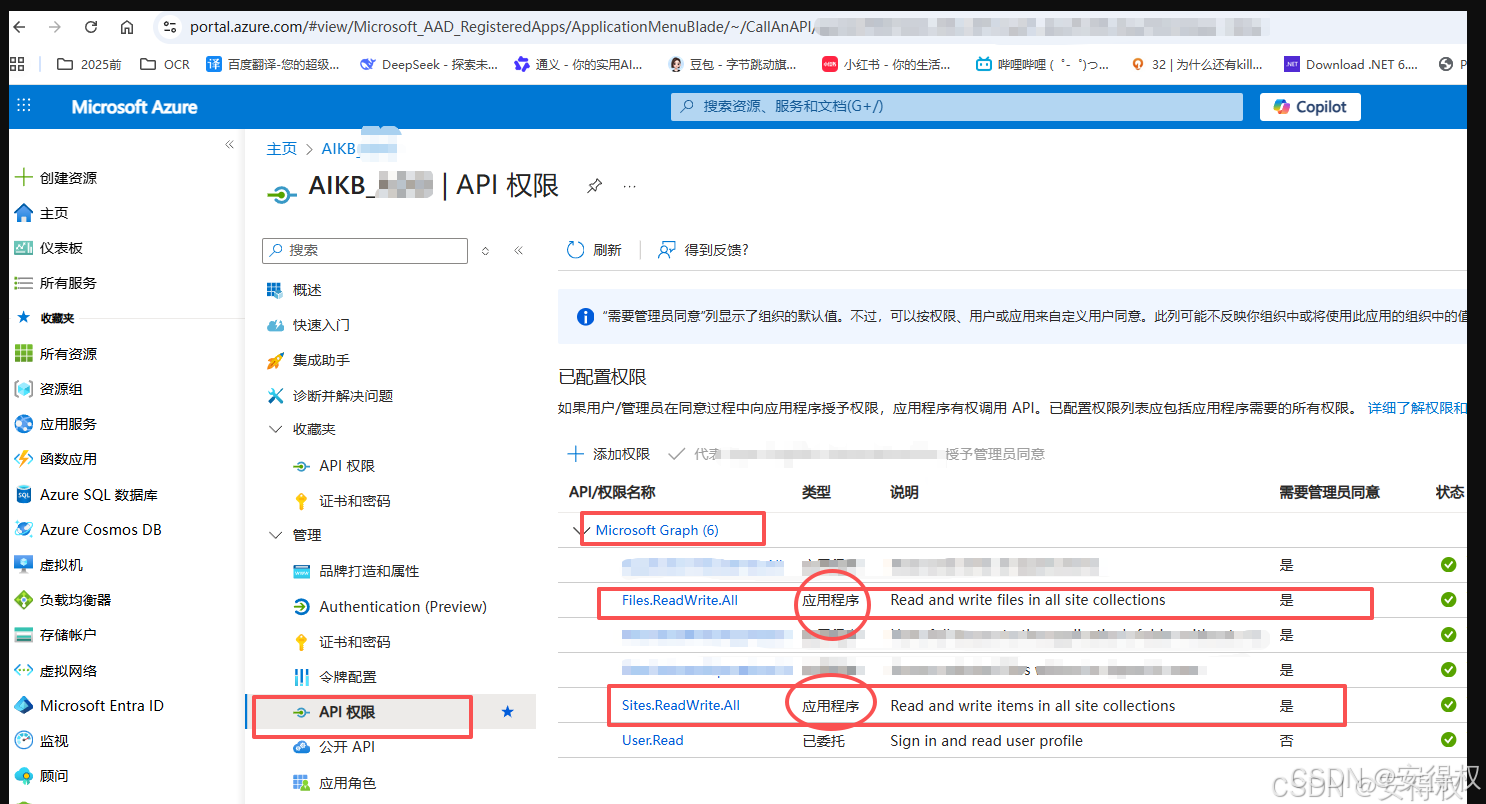Open the User.Read permission link
Viewport: 1486px width, 804px height.
(653, 741)
